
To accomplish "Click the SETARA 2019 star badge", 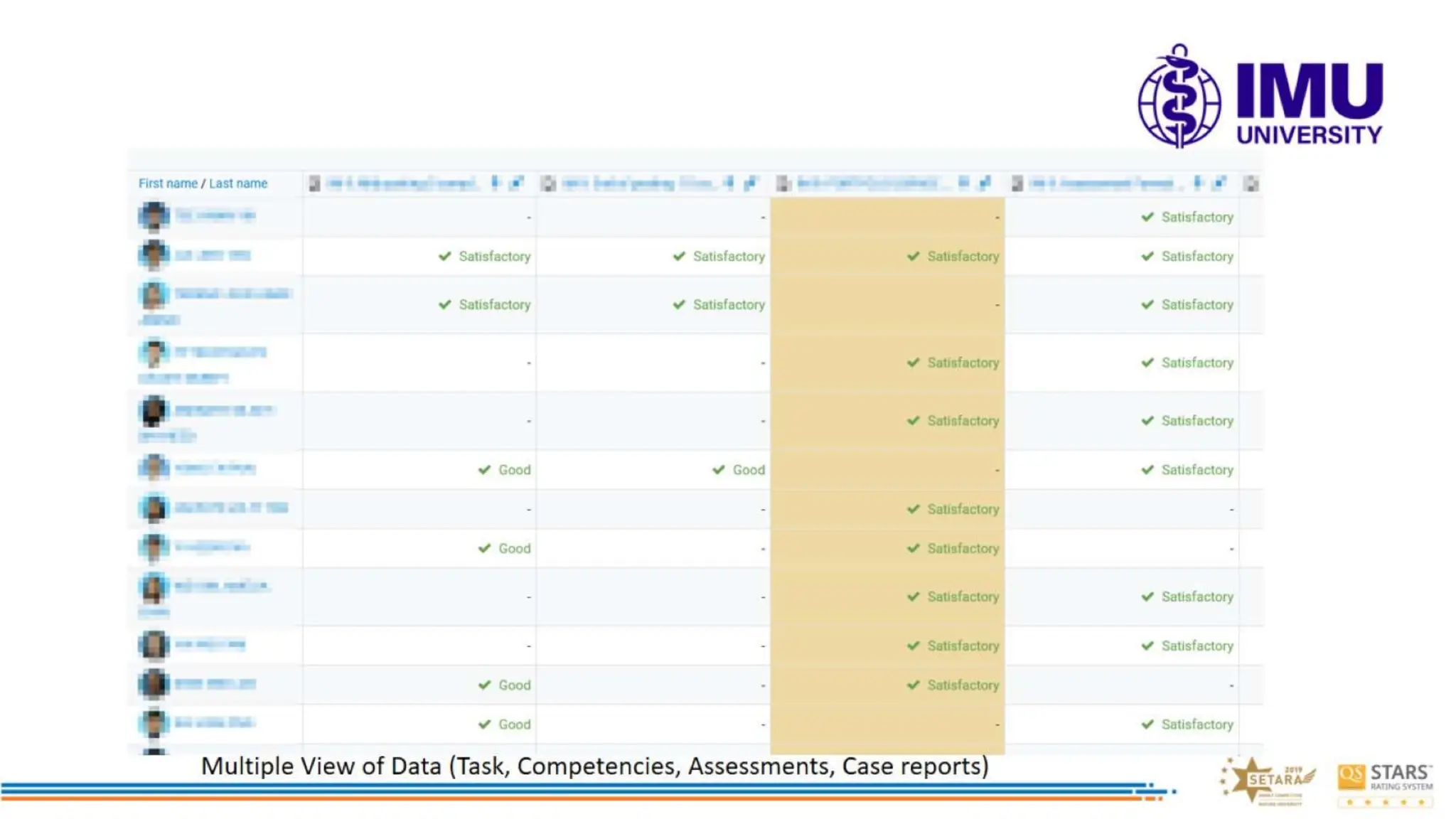I will tap(1269, 780).
